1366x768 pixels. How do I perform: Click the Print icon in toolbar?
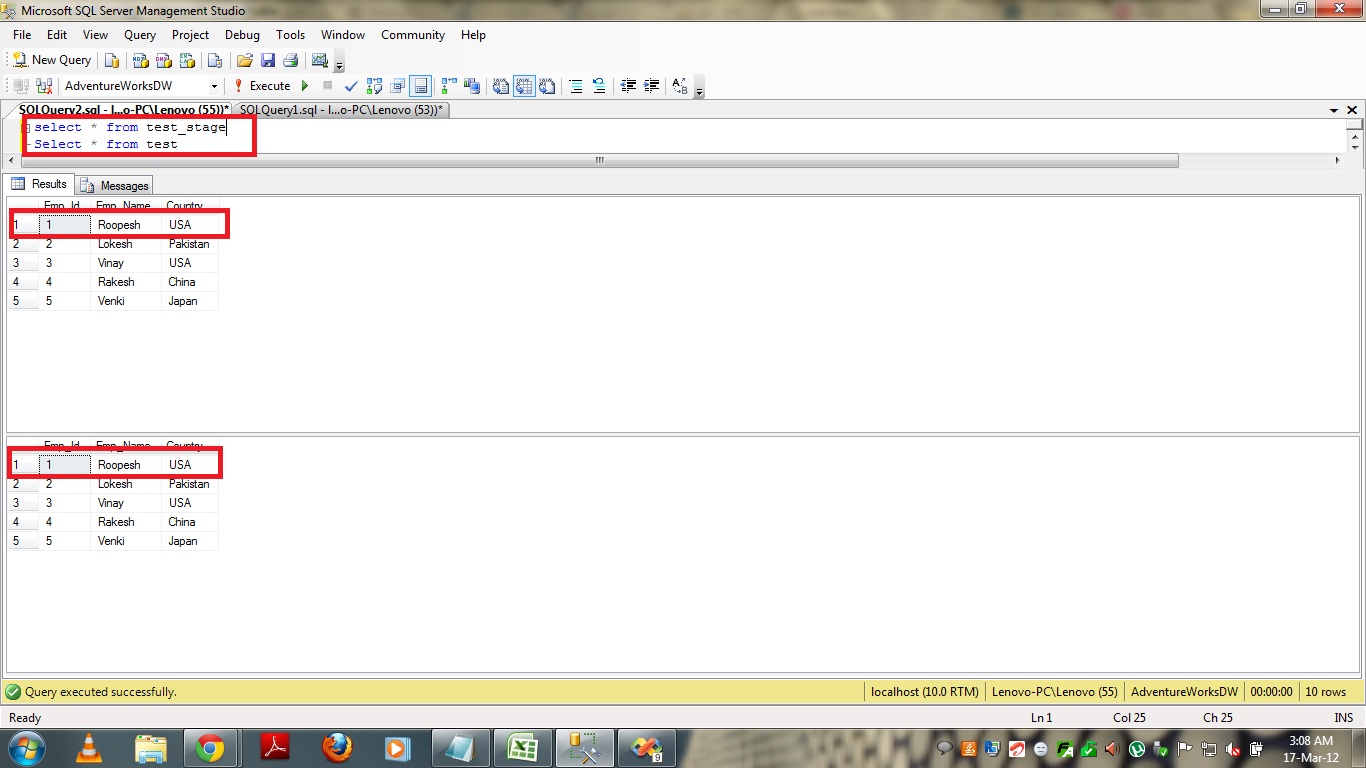click(x=290, y=60)
